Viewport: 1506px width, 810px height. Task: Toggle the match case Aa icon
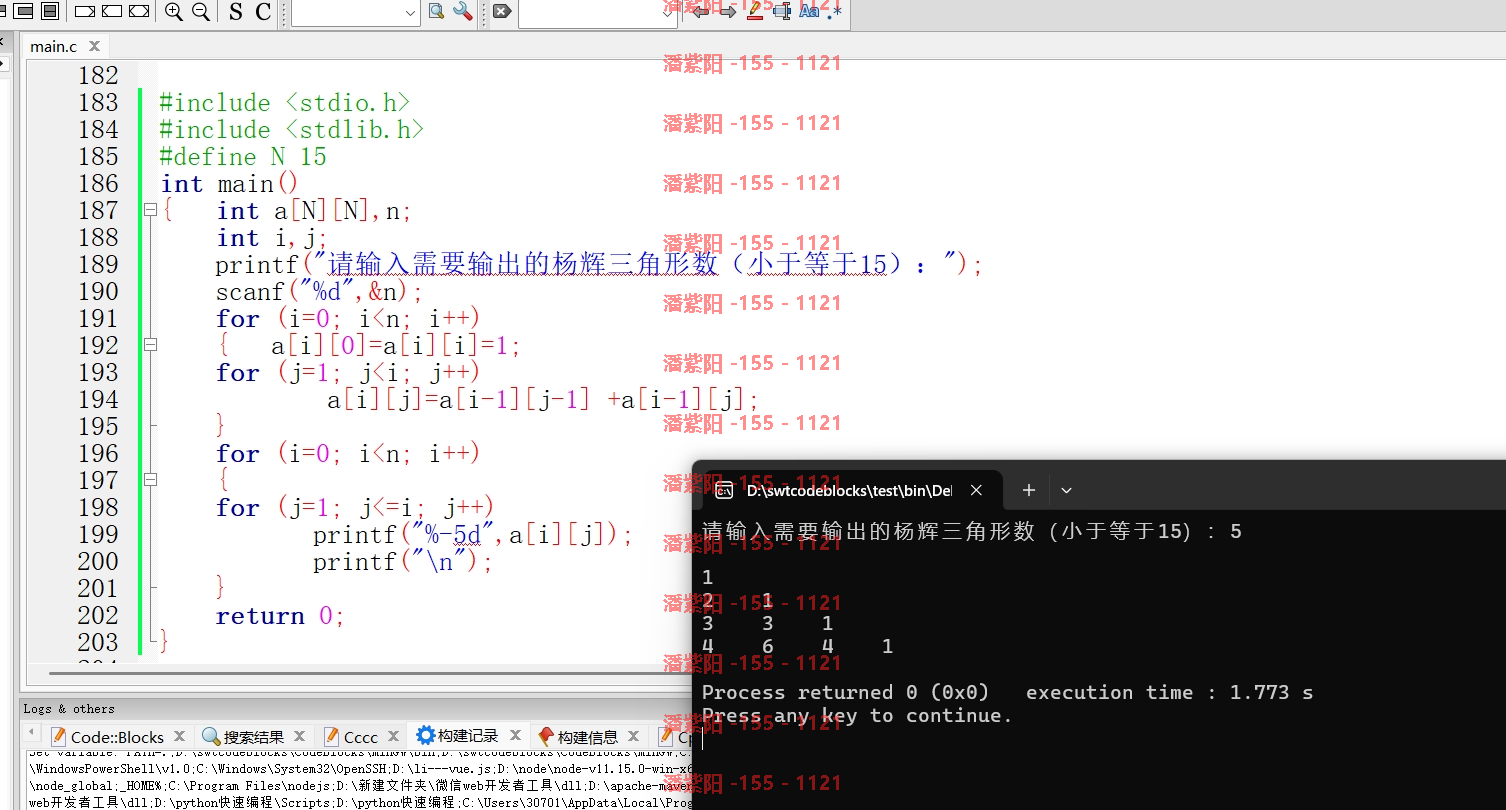(x=809, y=12)
